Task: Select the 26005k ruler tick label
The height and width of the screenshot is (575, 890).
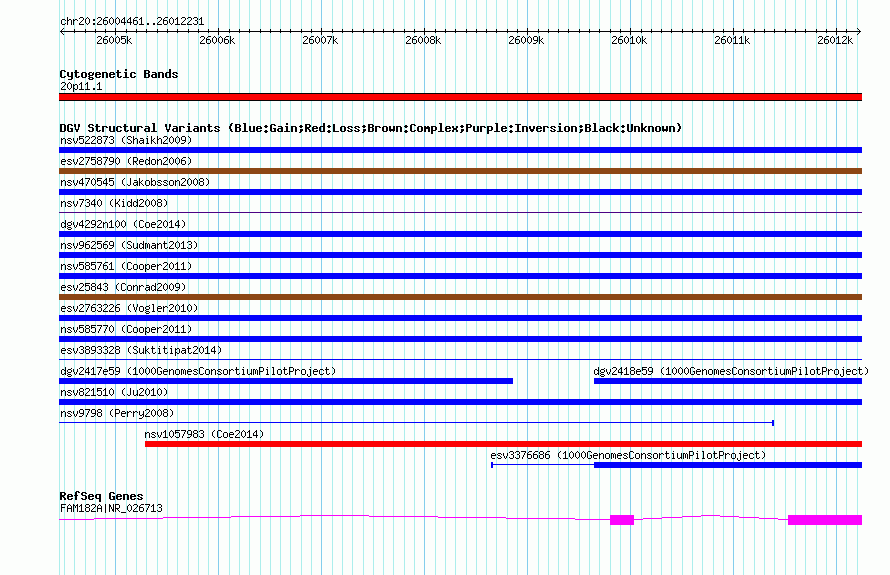Action: click(x=114, y=40)
